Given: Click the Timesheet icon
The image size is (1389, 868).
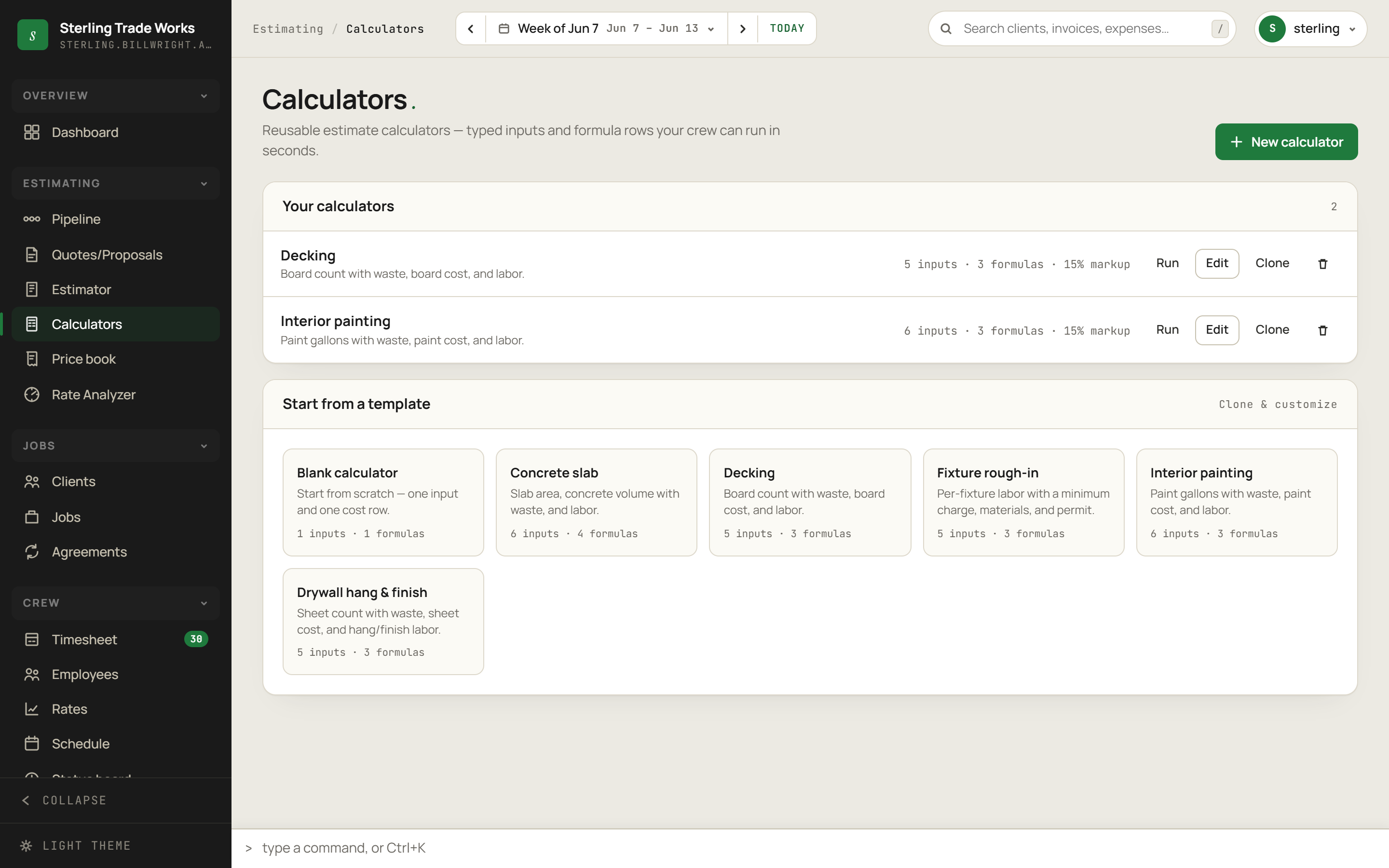Looking at the screenshot, I should (31, 639).
